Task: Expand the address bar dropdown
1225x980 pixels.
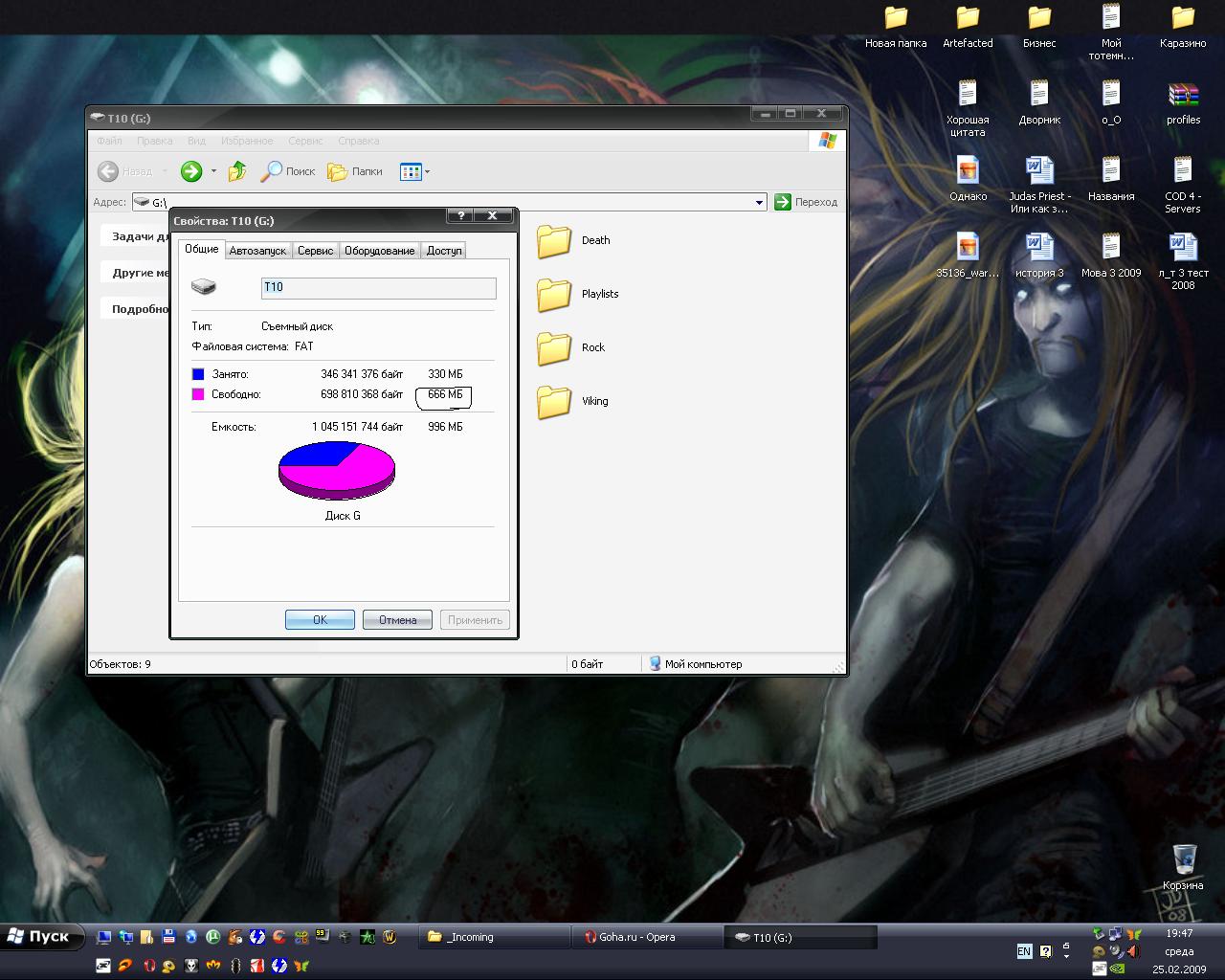Action: (759, 202)
